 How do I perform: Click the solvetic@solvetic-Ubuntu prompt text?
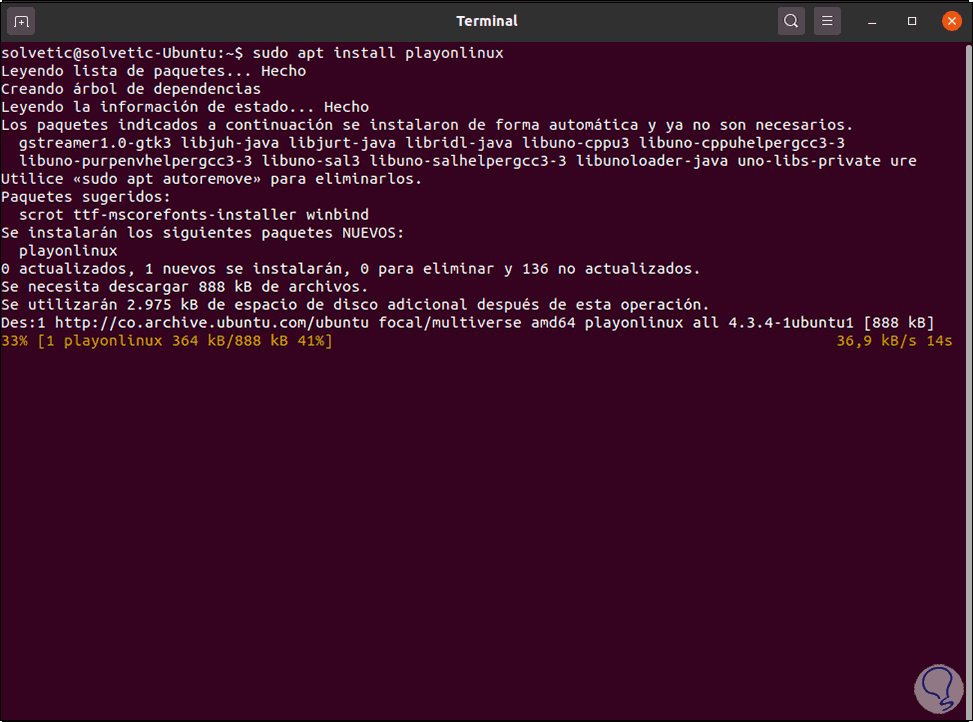point(110,53)
